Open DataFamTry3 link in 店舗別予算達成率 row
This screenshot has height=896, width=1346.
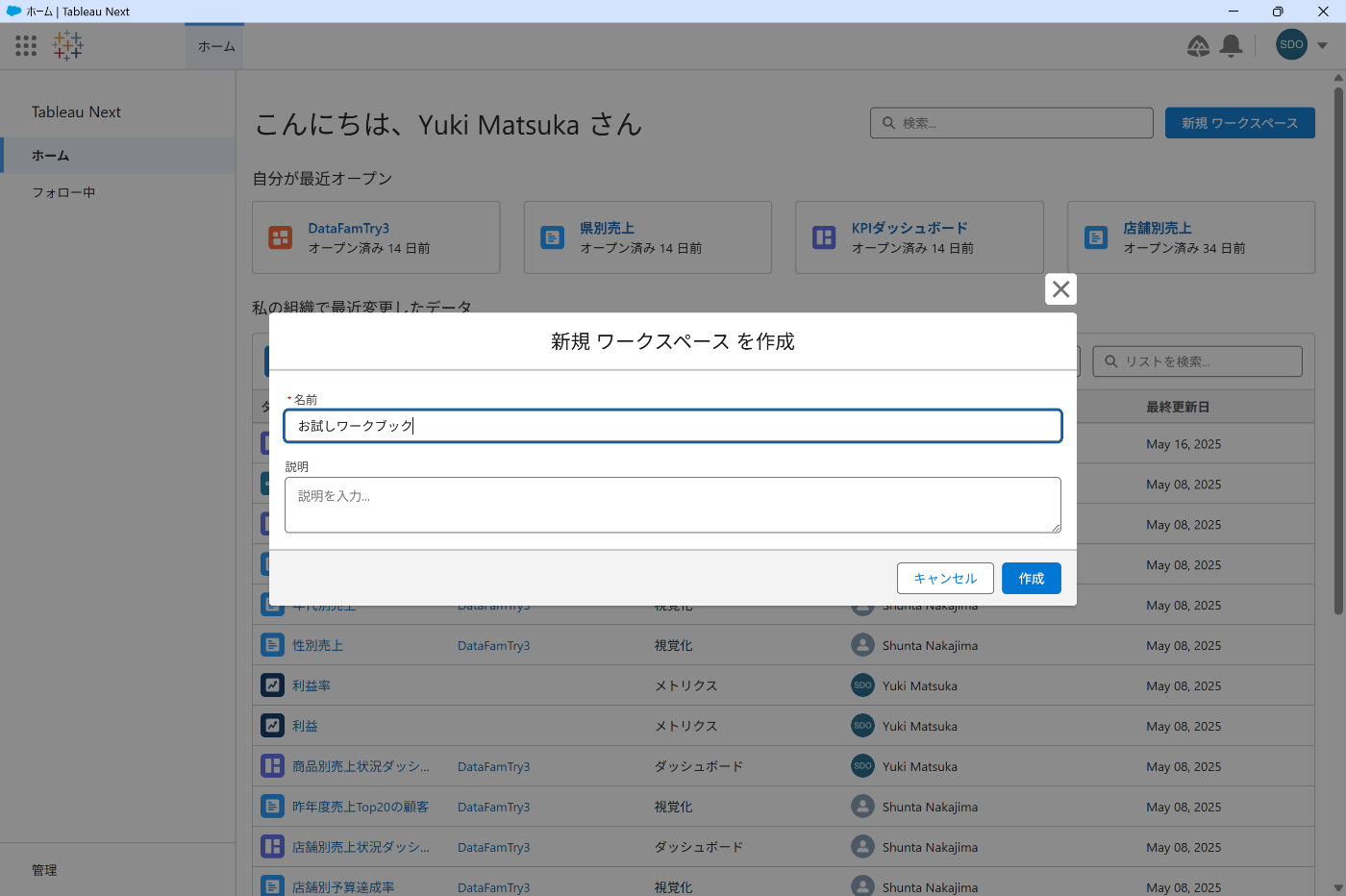(493, 888)
